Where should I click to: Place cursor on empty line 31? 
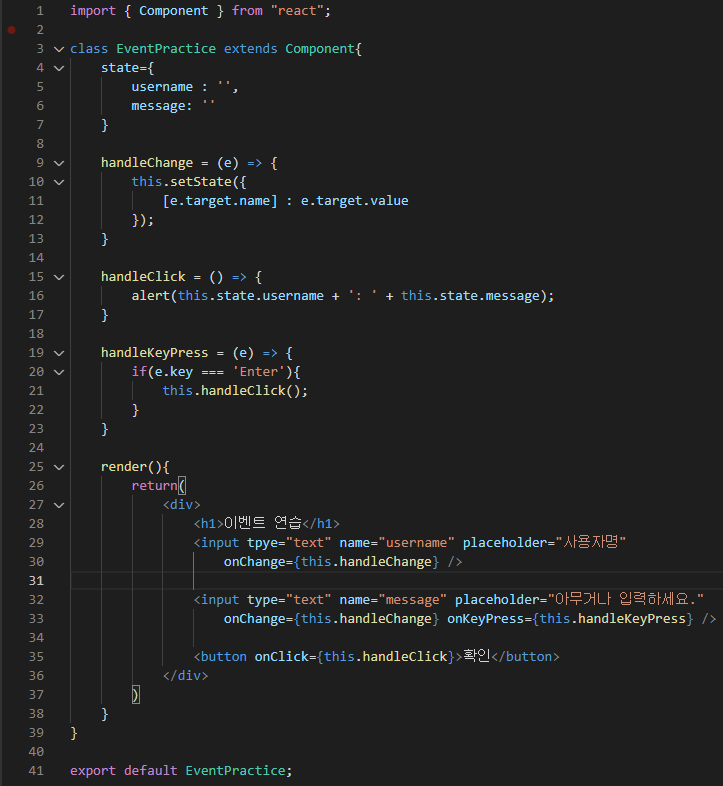(396, 580)
